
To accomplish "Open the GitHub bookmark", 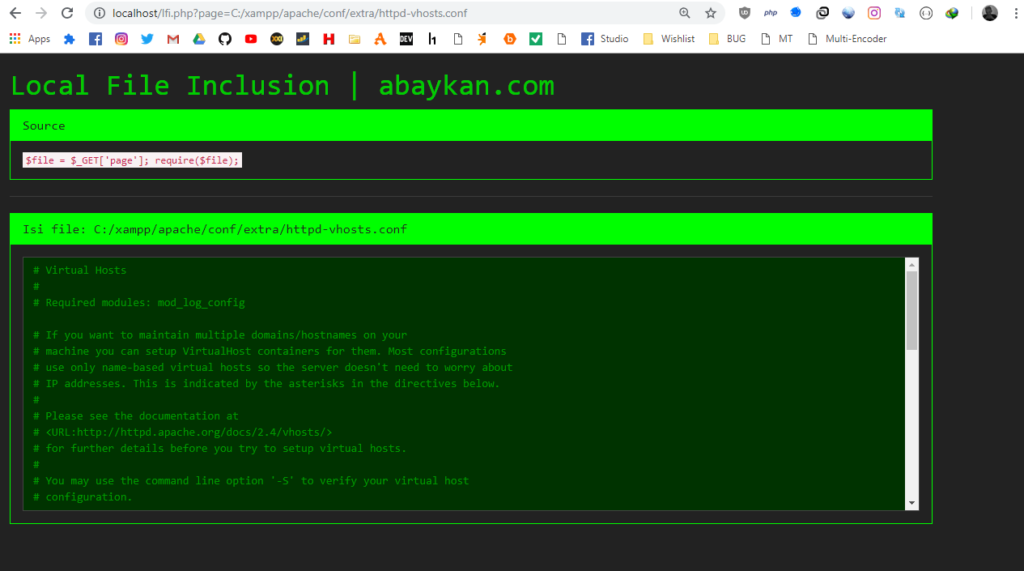I will (225, 39).
